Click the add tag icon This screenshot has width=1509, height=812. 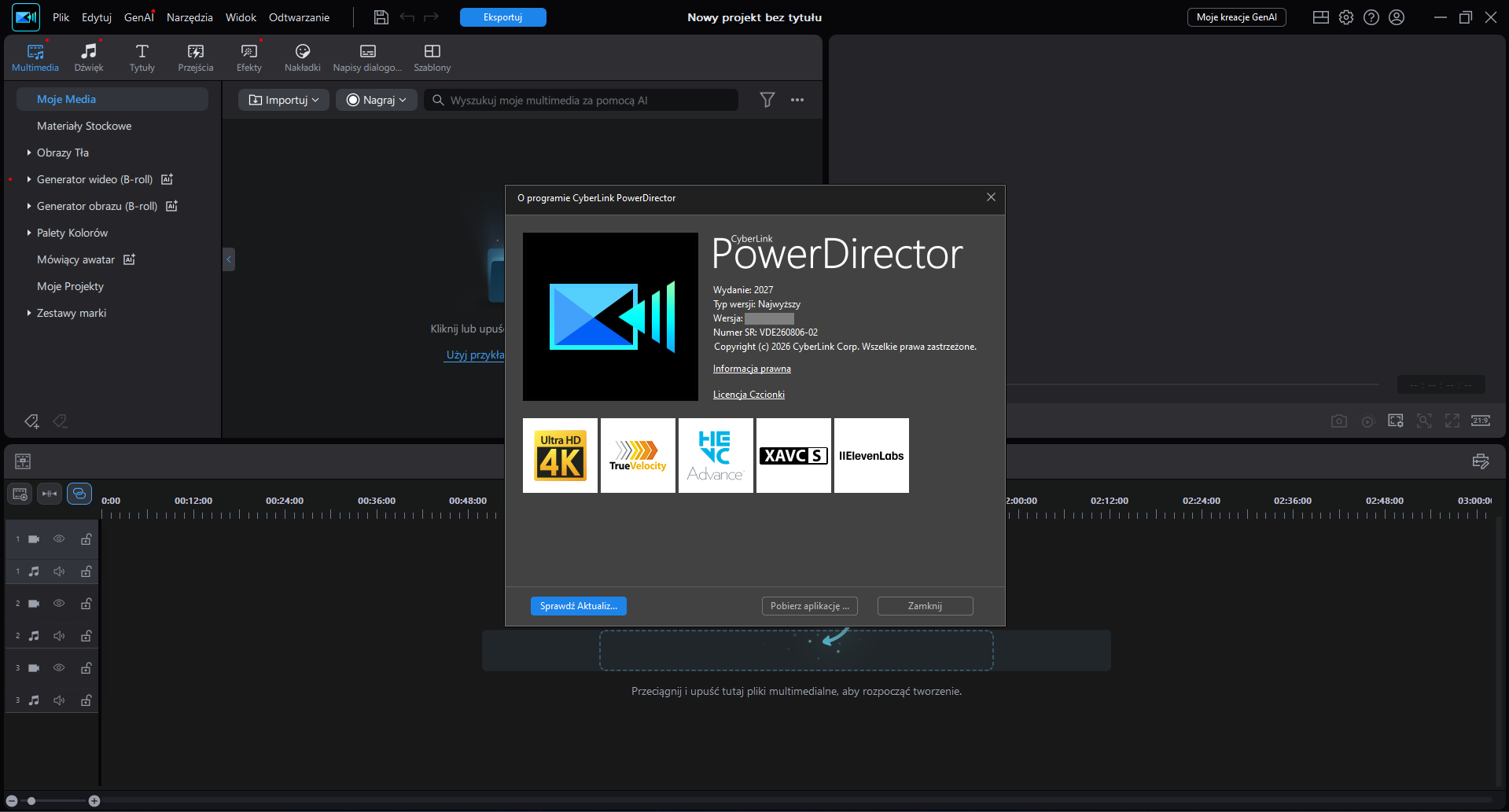(x=31, y=421)
